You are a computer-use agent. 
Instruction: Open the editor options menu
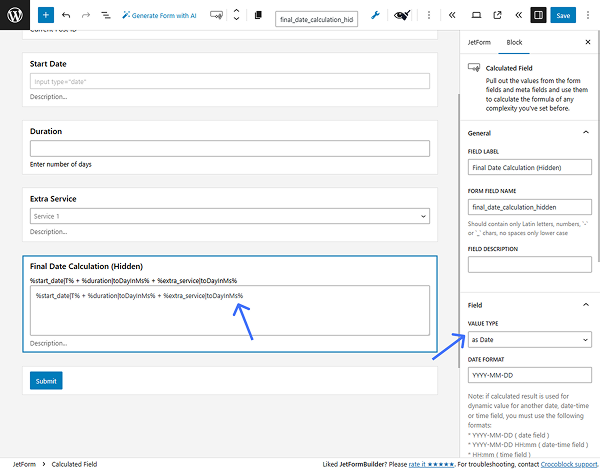(588, 15)
